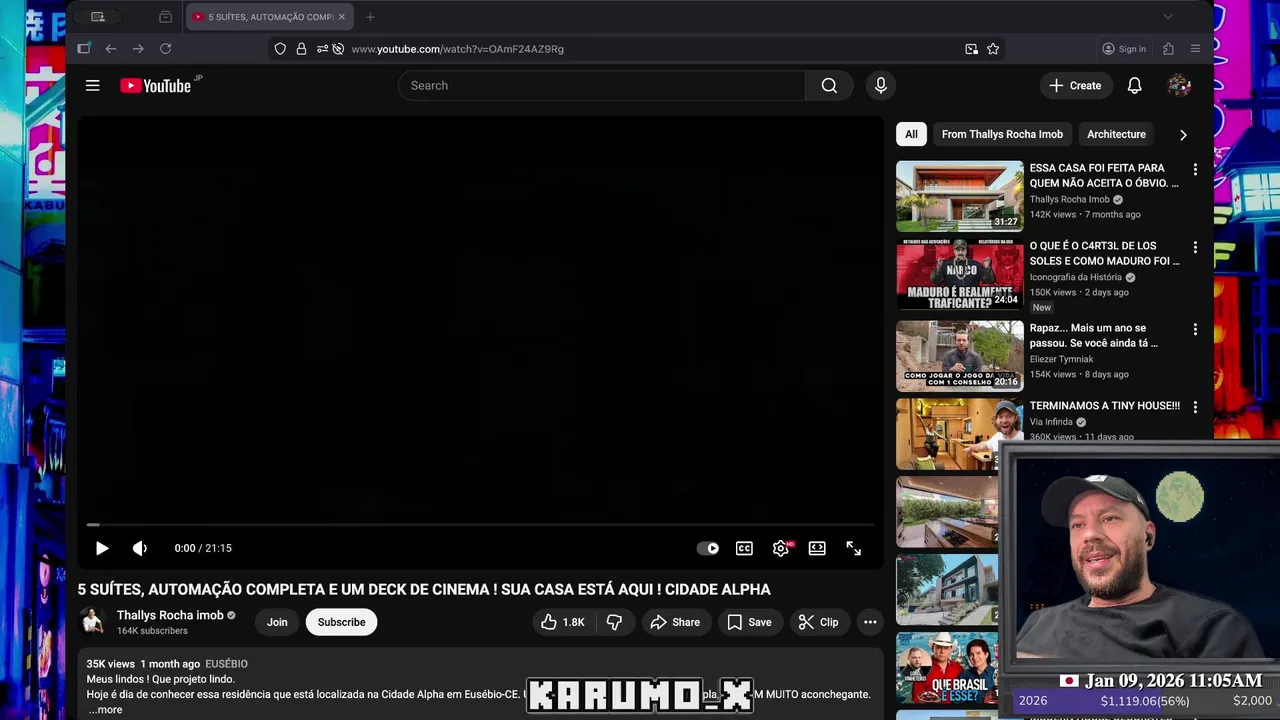Open YouTube notifications bell
1280x720 pixels.
pos(1134,86)
